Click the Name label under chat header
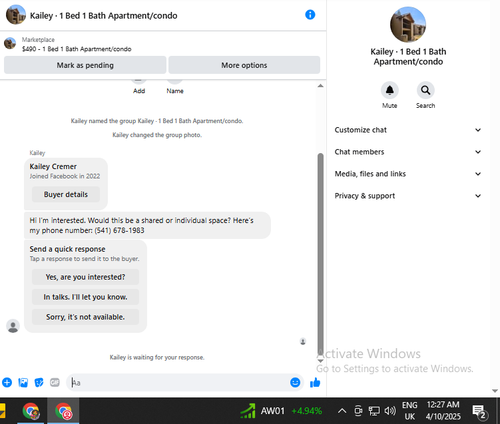This screenshot has width=500, height=424. [175, 91]
